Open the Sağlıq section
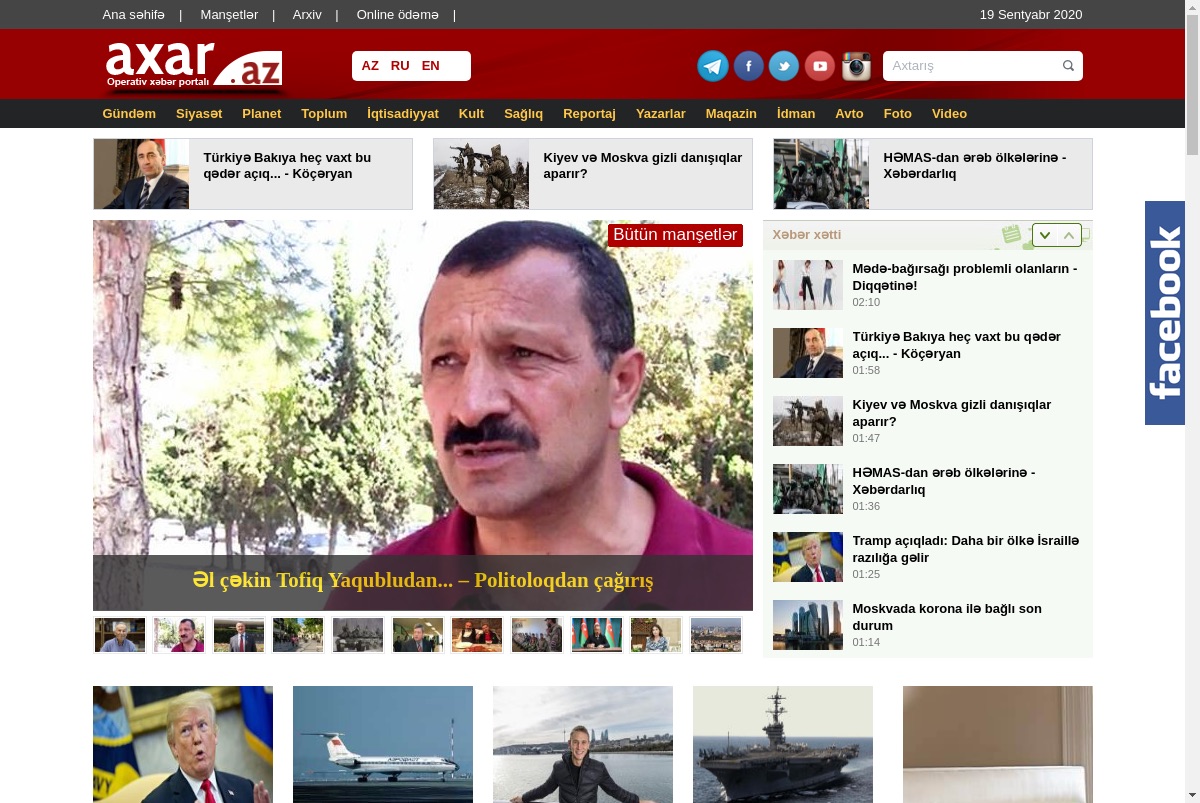The width and height of the screenshot is (1200, 803). (x=523, y=114)
